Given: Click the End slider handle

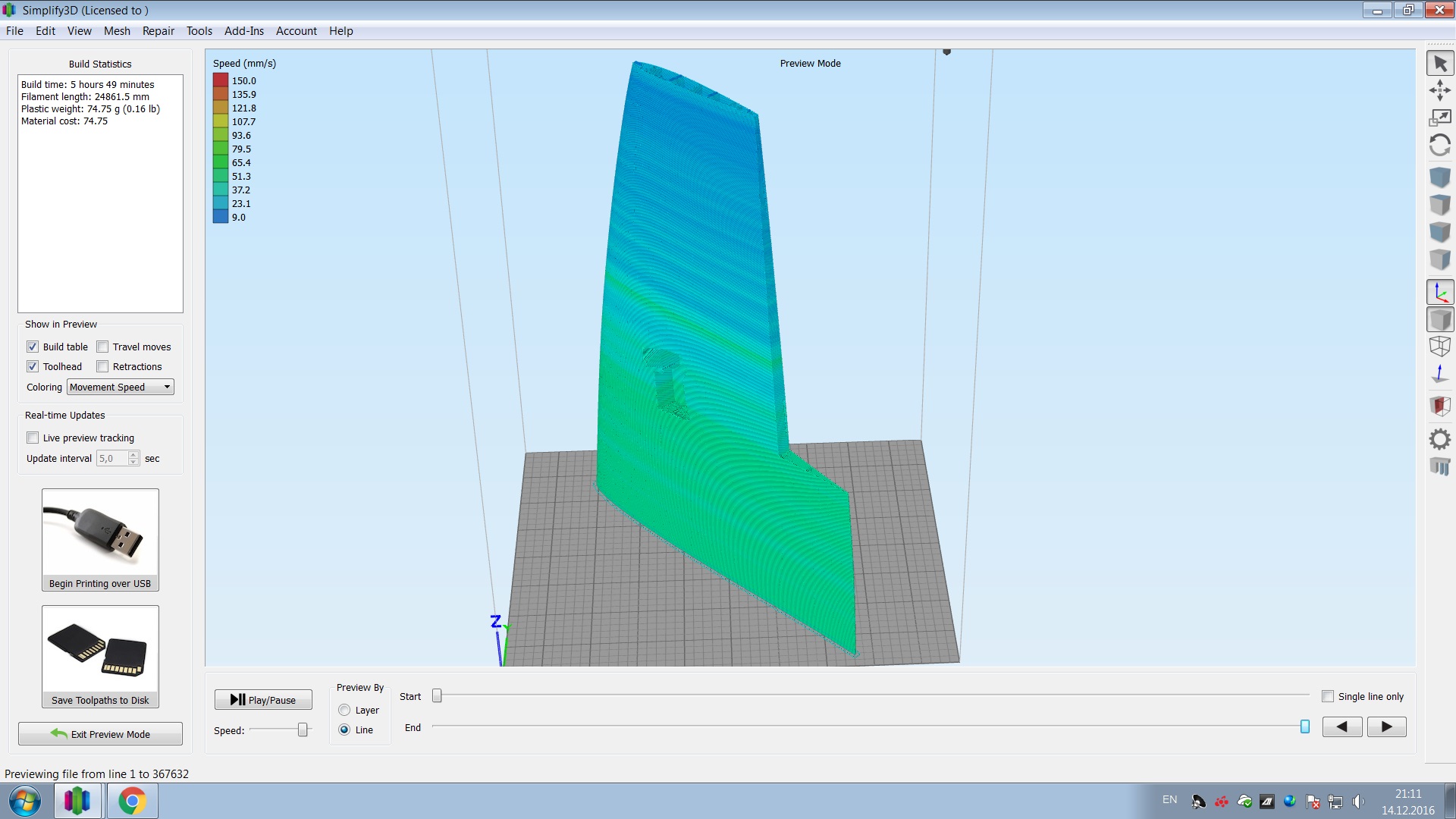Looking at the screenshot, I should 1304,727.
